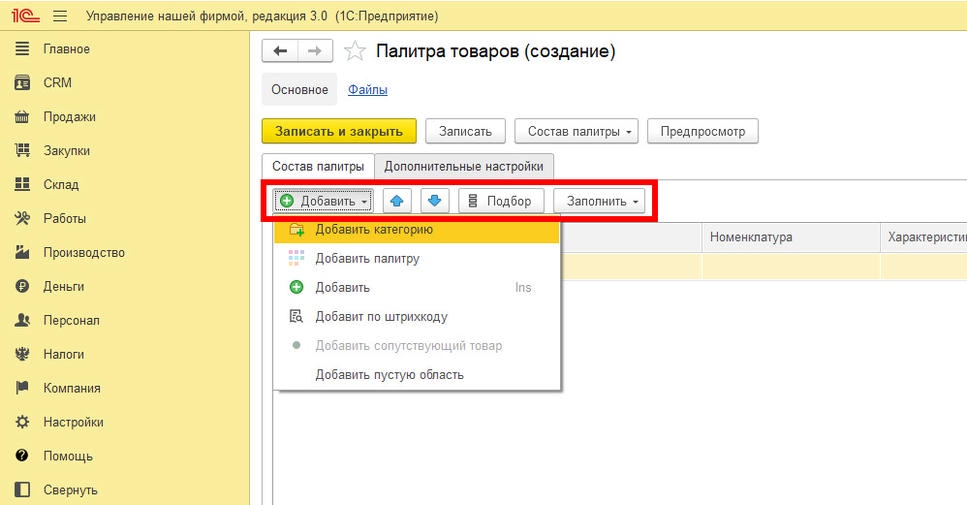967x505 pixels.
Task: Click Записать и закрыть
Action: click(339, 131)
